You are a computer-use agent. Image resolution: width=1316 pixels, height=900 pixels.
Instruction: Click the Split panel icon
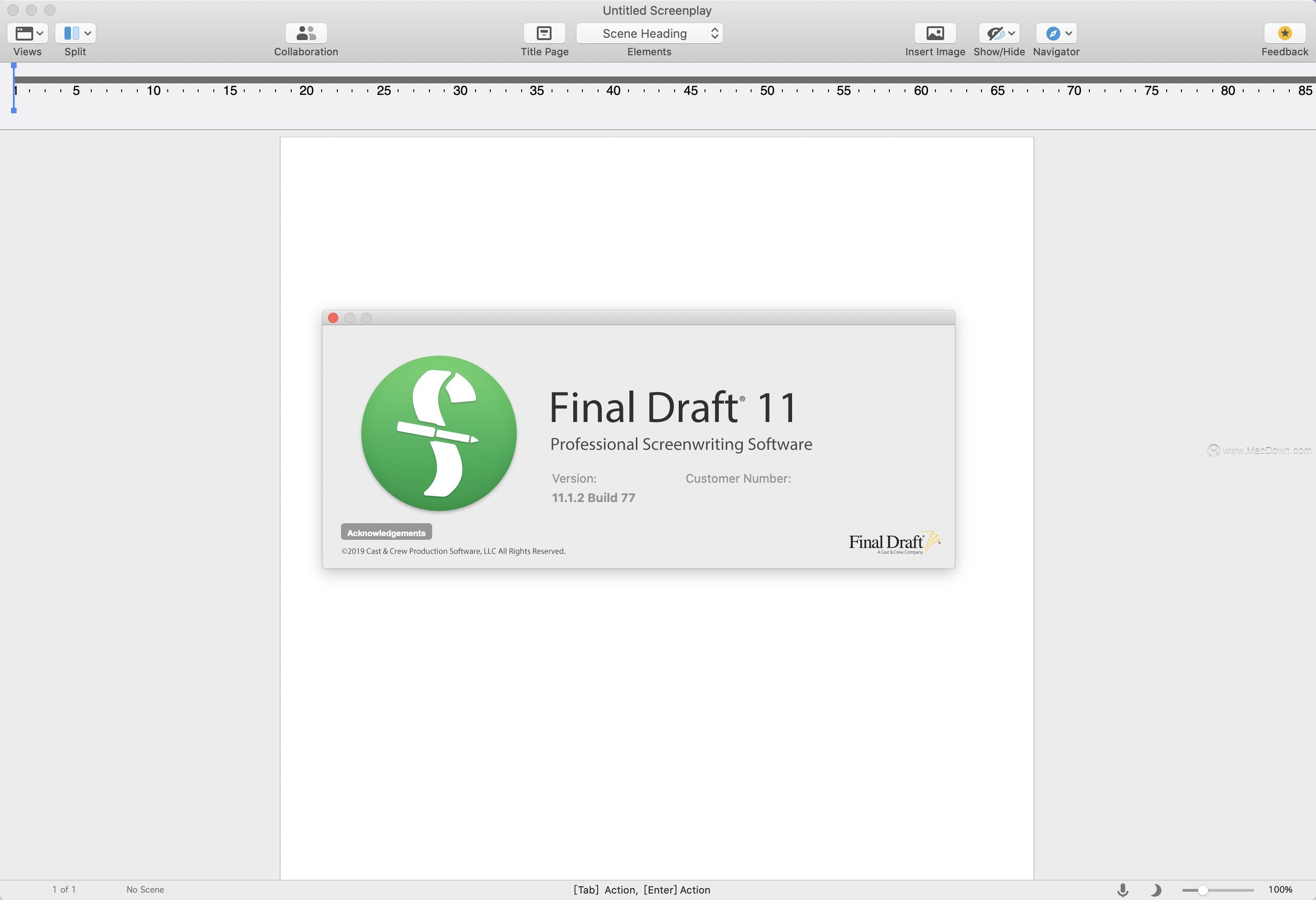coord(71,34)
